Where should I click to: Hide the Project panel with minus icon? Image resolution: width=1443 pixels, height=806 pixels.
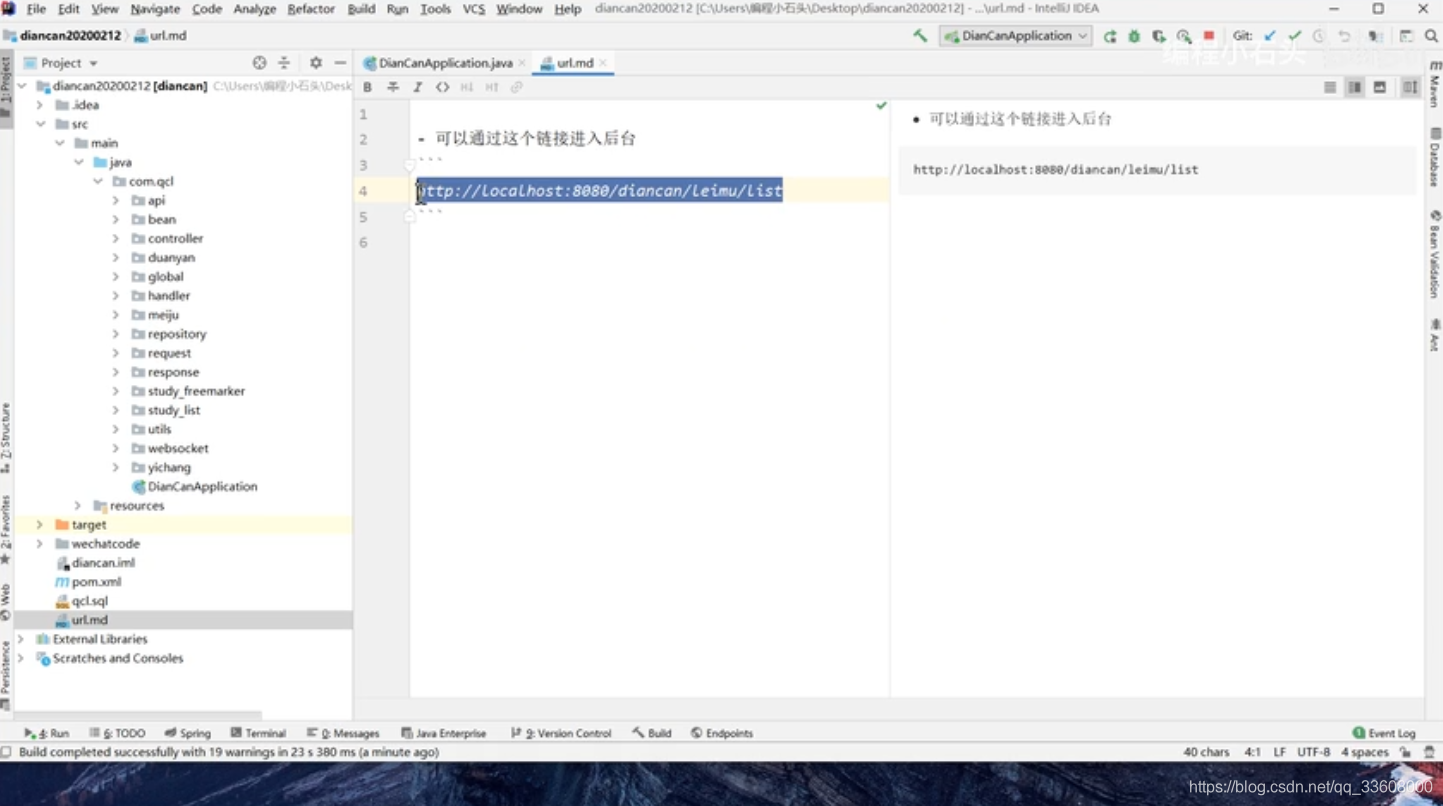(340, 62)
